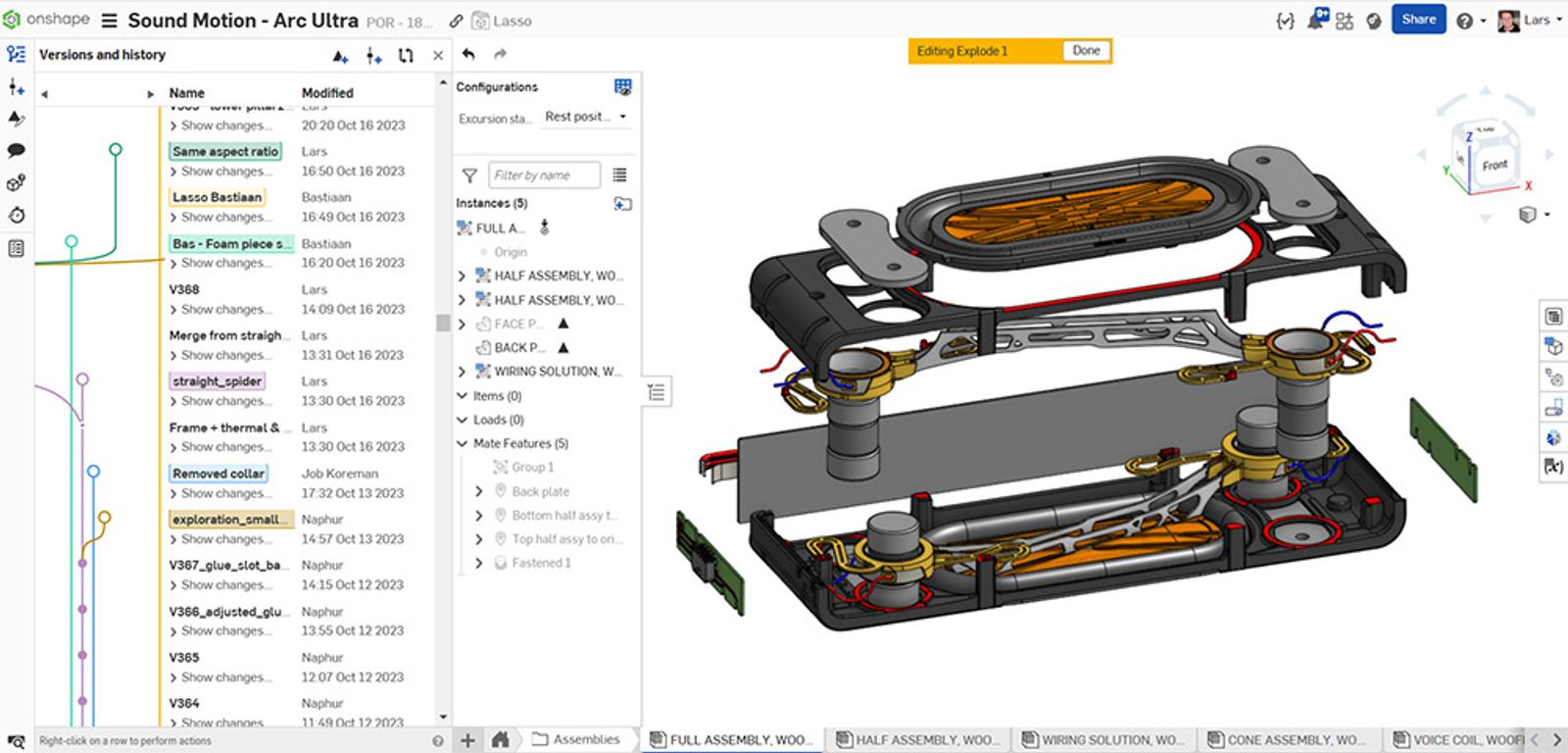Open the notifications bell icon
The width and height of the screenshot is (1568, 753).
point(1315,20)
